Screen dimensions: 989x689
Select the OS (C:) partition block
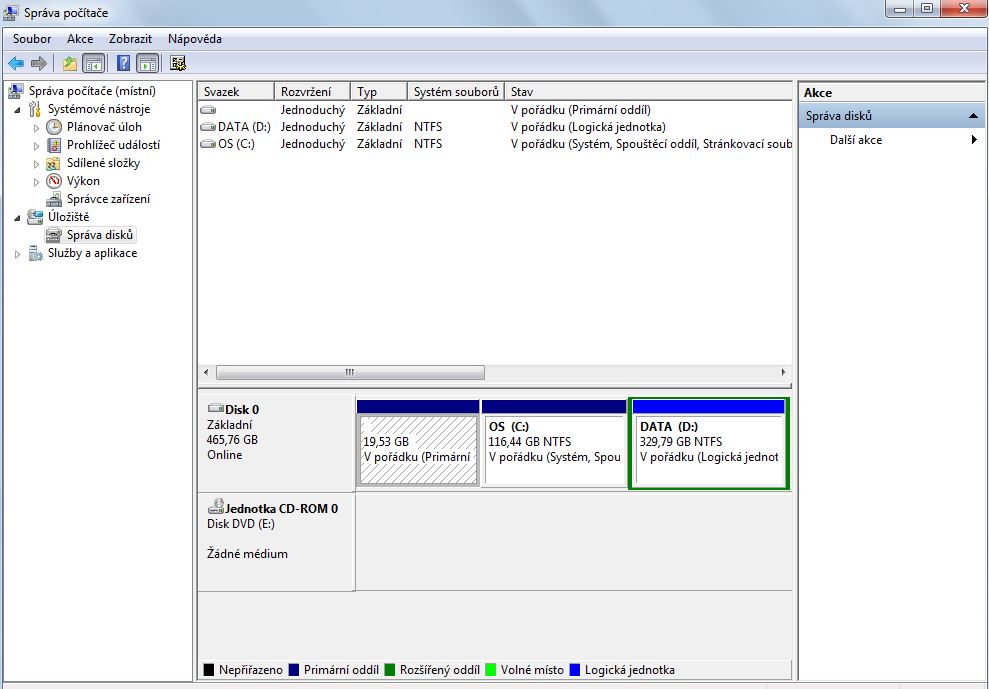553,449
